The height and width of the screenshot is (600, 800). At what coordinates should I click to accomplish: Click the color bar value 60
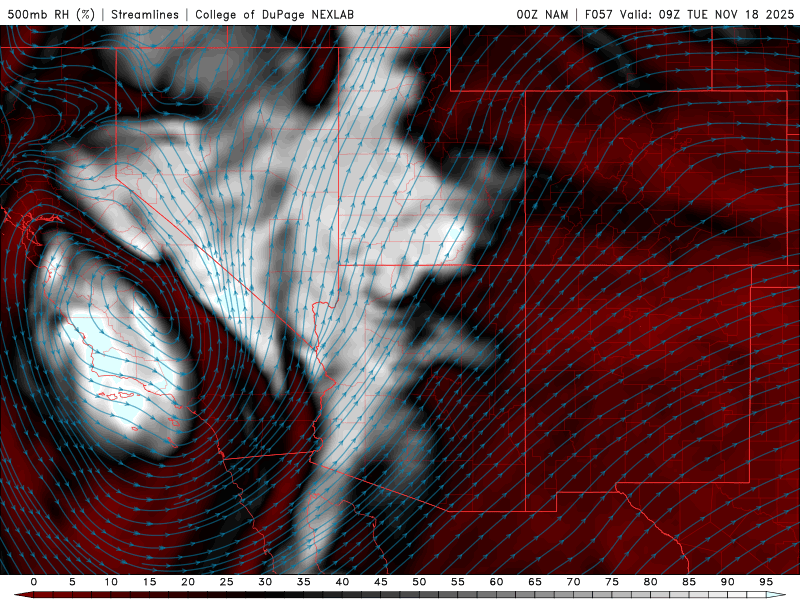tap(496, 582)
